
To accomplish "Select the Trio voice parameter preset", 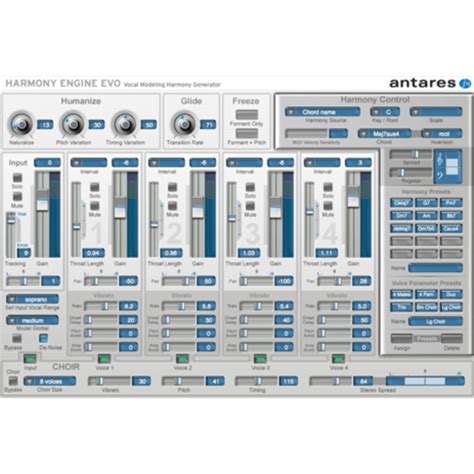I will tap(401, 307).
